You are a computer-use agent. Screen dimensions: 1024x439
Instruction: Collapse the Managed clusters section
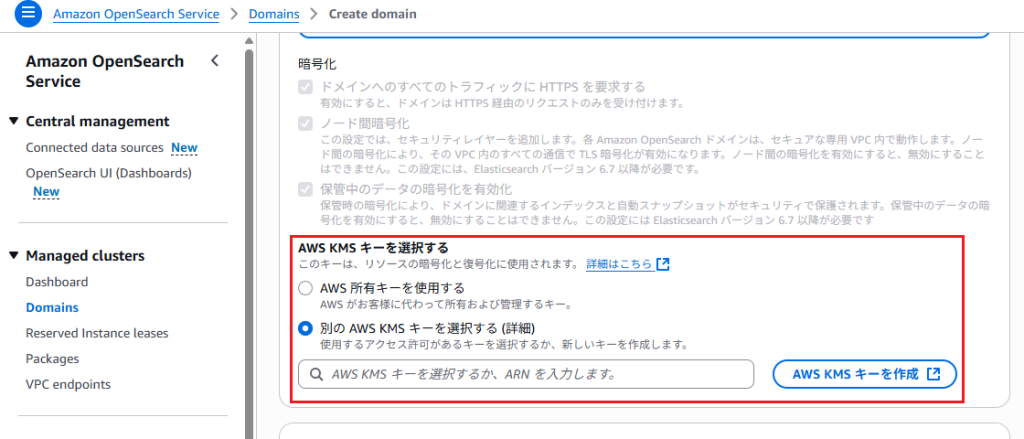point(14,255)
